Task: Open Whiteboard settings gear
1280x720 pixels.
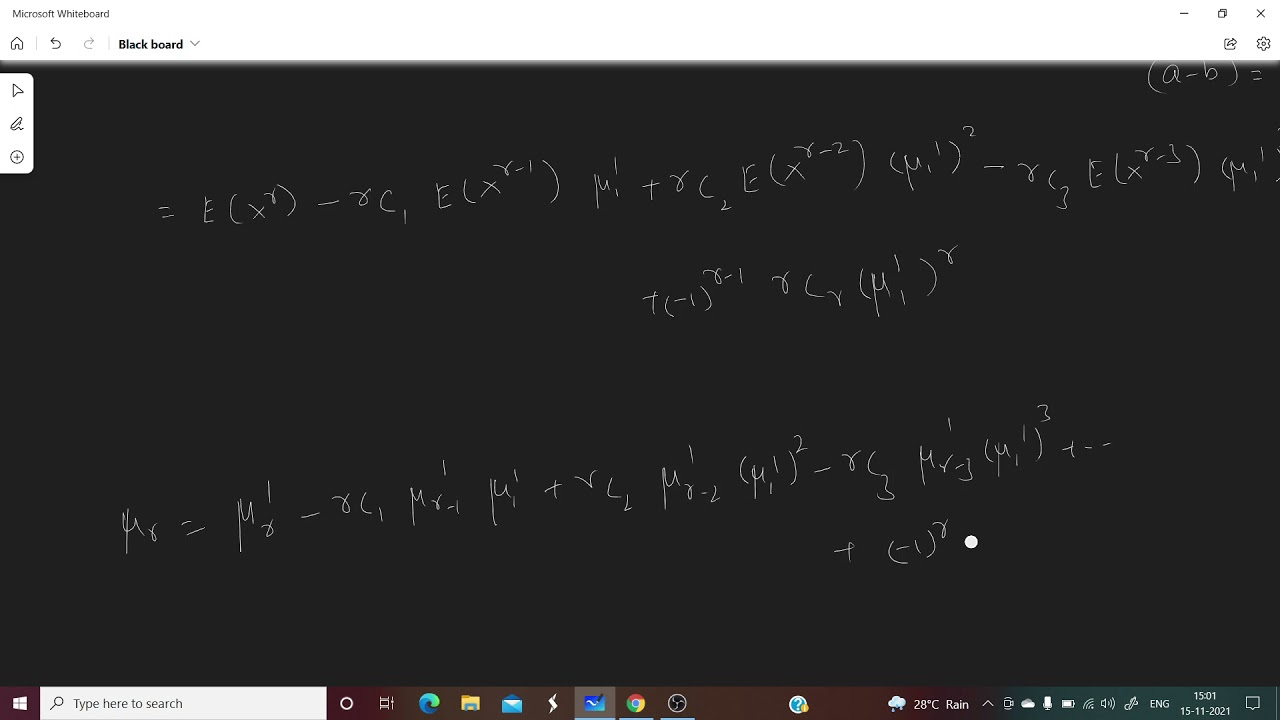Action: (x=1263, y=44)
